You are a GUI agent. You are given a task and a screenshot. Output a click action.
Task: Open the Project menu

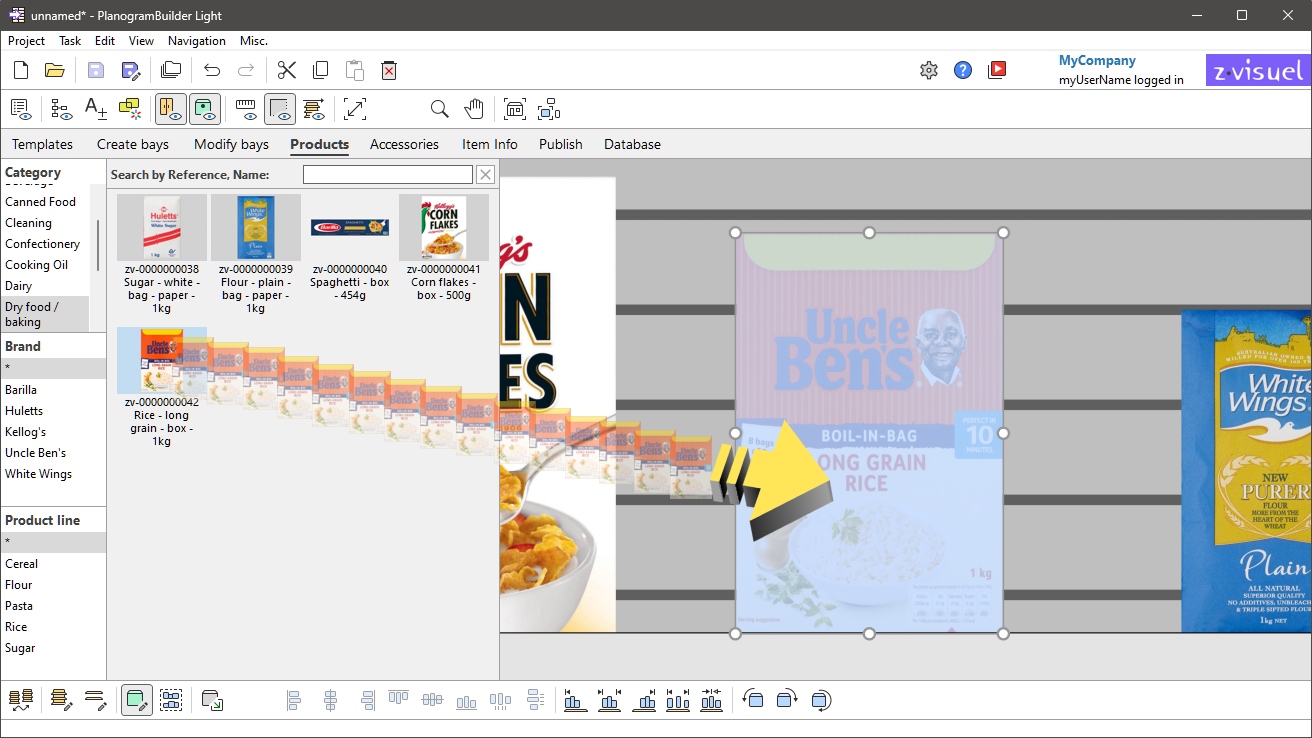click(26, 41)
